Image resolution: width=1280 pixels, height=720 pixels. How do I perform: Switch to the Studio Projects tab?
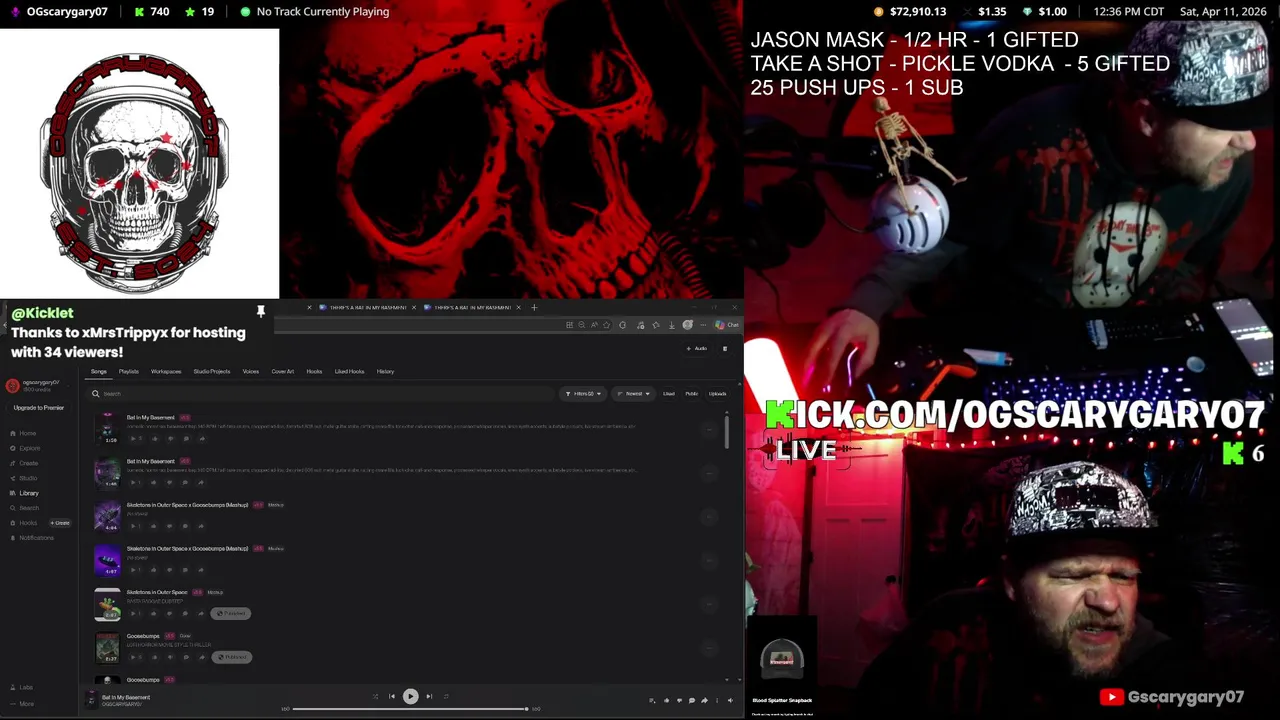212,371
